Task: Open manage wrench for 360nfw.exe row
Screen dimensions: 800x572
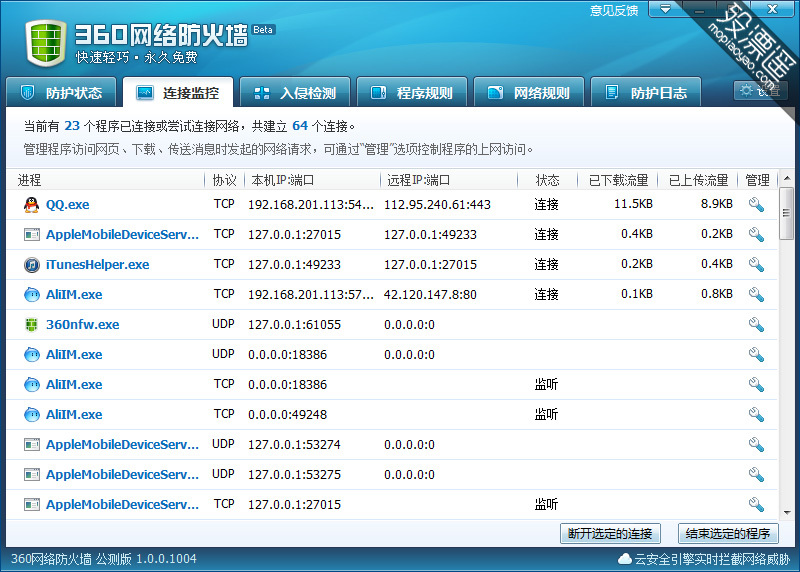Action: point(756,325)
